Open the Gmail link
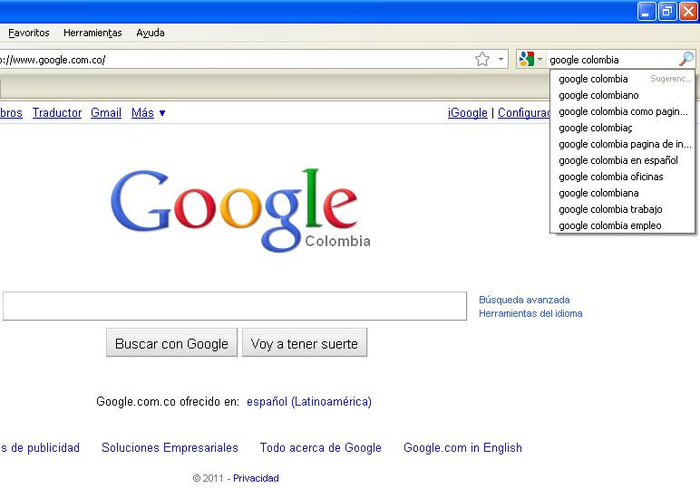Image resolution: width=700 pixels, height=488 pixels. tap(106, 113)
